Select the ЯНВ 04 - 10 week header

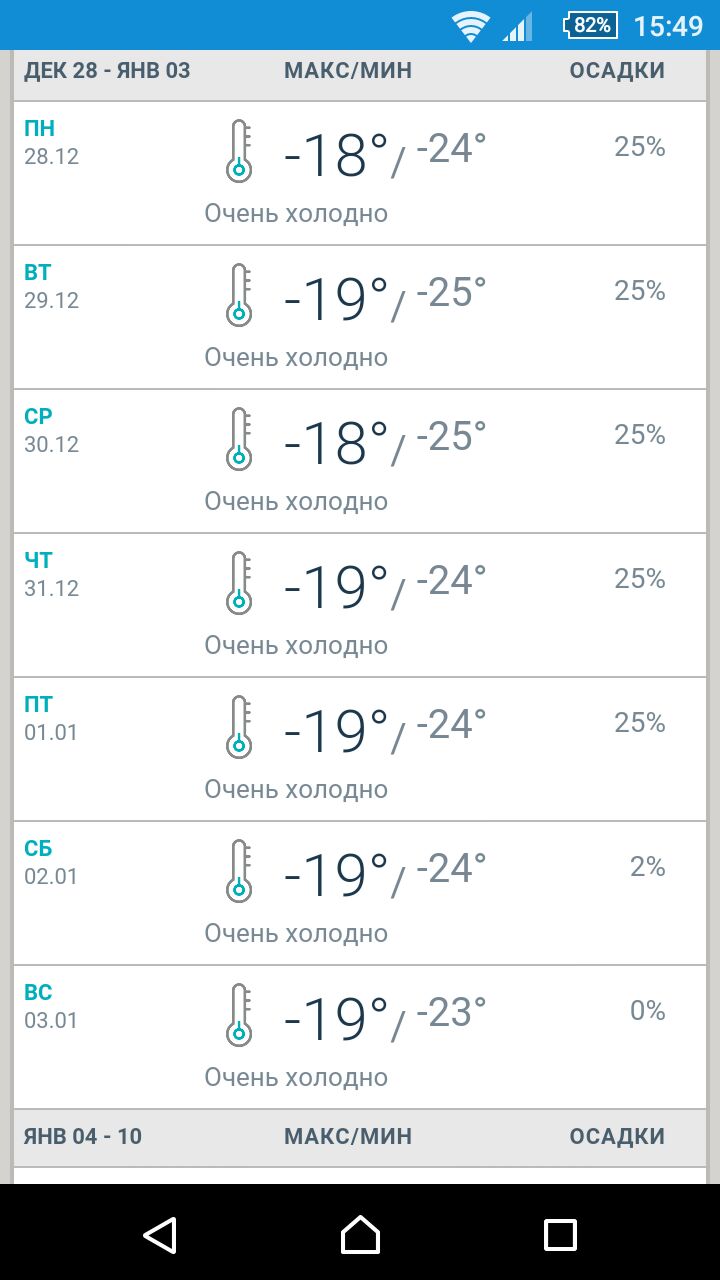(83, 1136)
